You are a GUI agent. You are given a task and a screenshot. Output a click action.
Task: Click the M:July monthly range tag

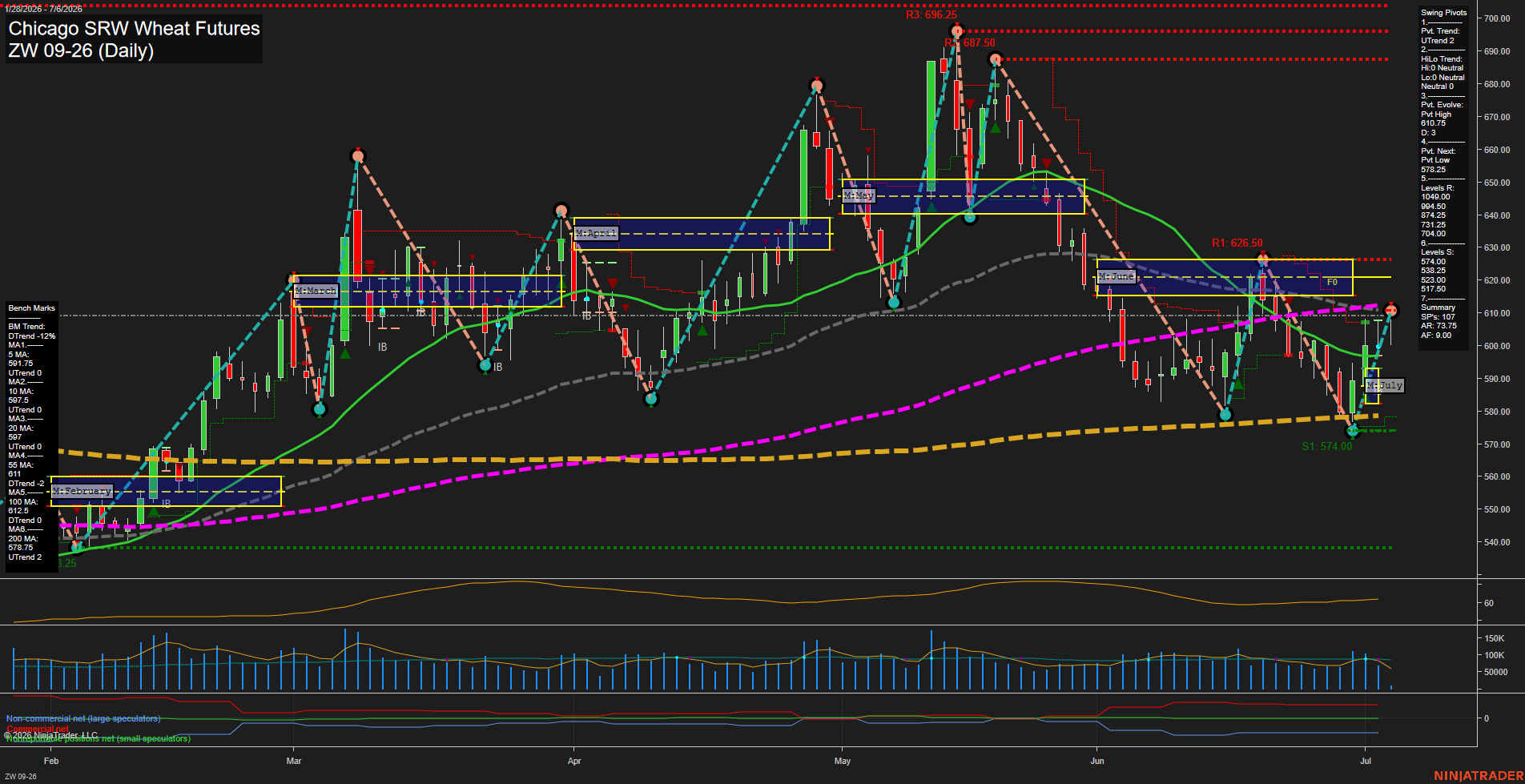click(x=1385, y=386)
